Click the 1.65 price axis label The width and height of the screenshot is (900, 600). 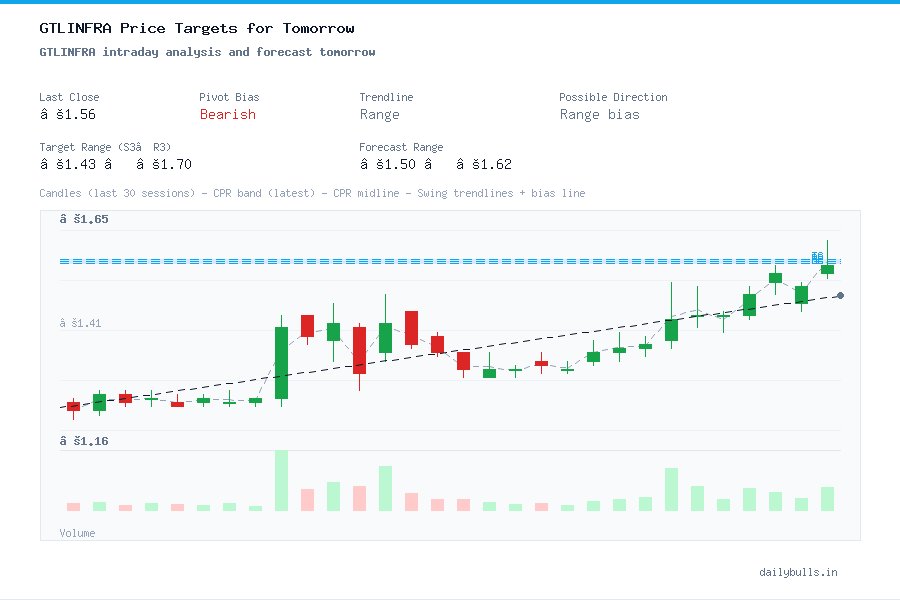[84, 219]
